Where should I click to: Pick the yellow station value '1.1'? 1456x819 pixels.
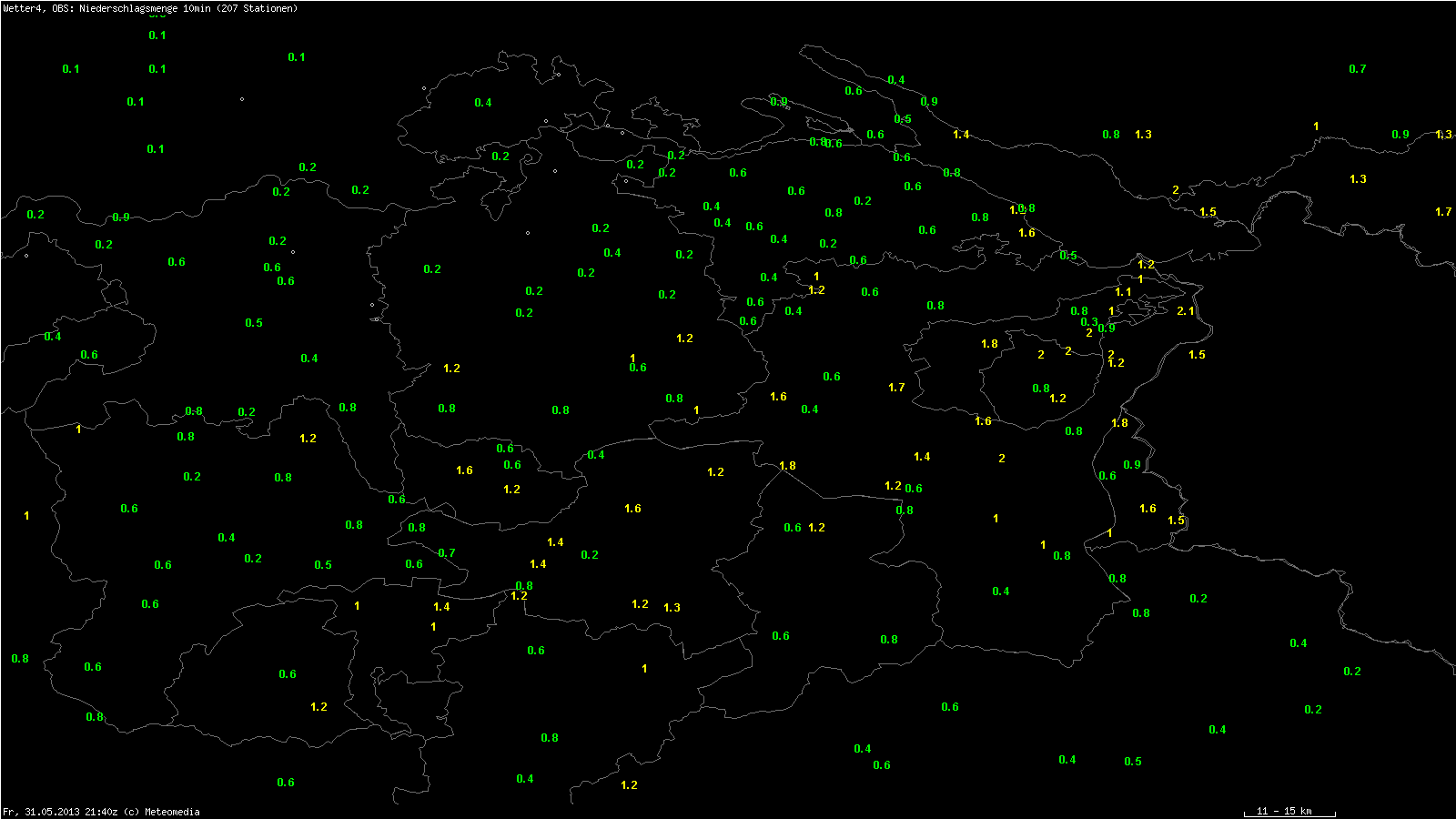coord(1124,293)
